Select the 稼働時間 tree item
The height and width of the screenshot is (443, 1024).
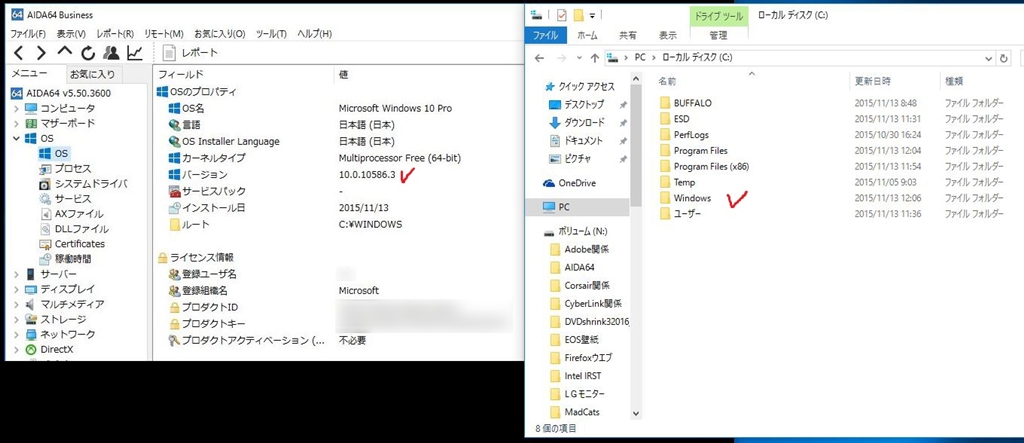click(72, 259)
